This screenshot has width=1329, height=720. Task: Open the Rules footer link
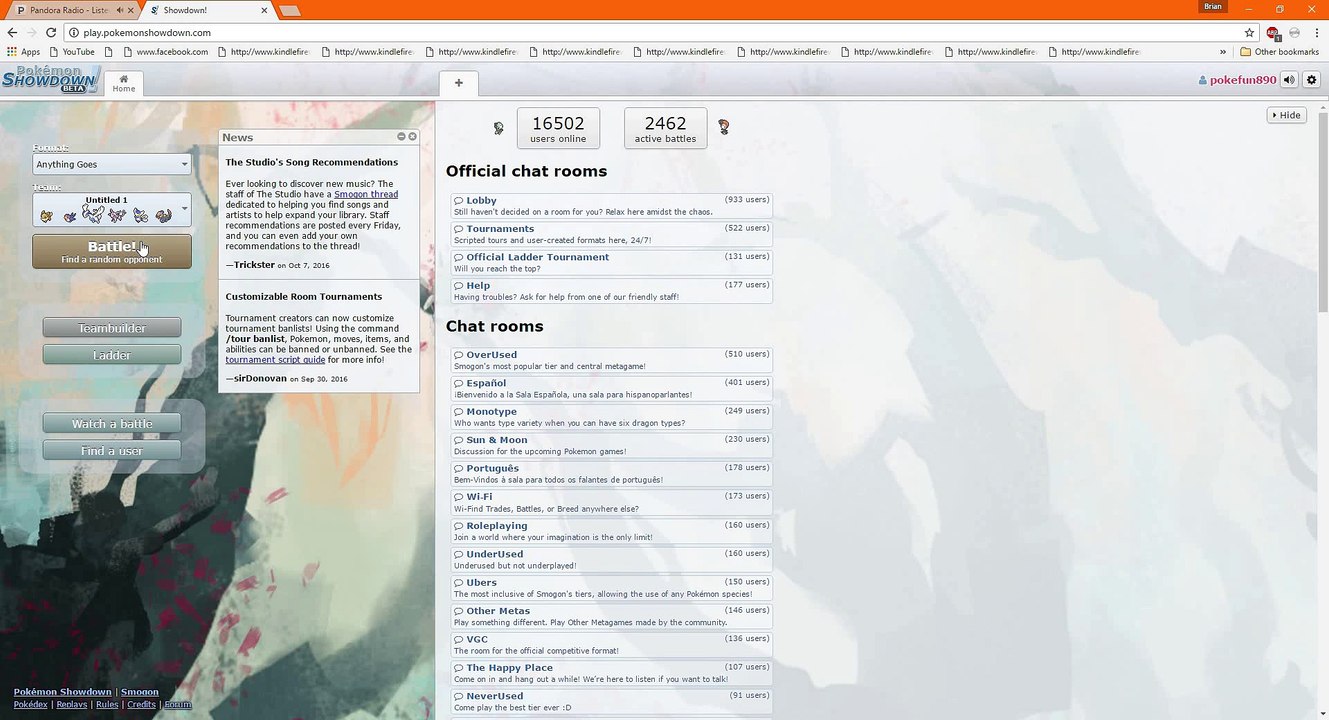pyautogui.click(x=107, y=704)
